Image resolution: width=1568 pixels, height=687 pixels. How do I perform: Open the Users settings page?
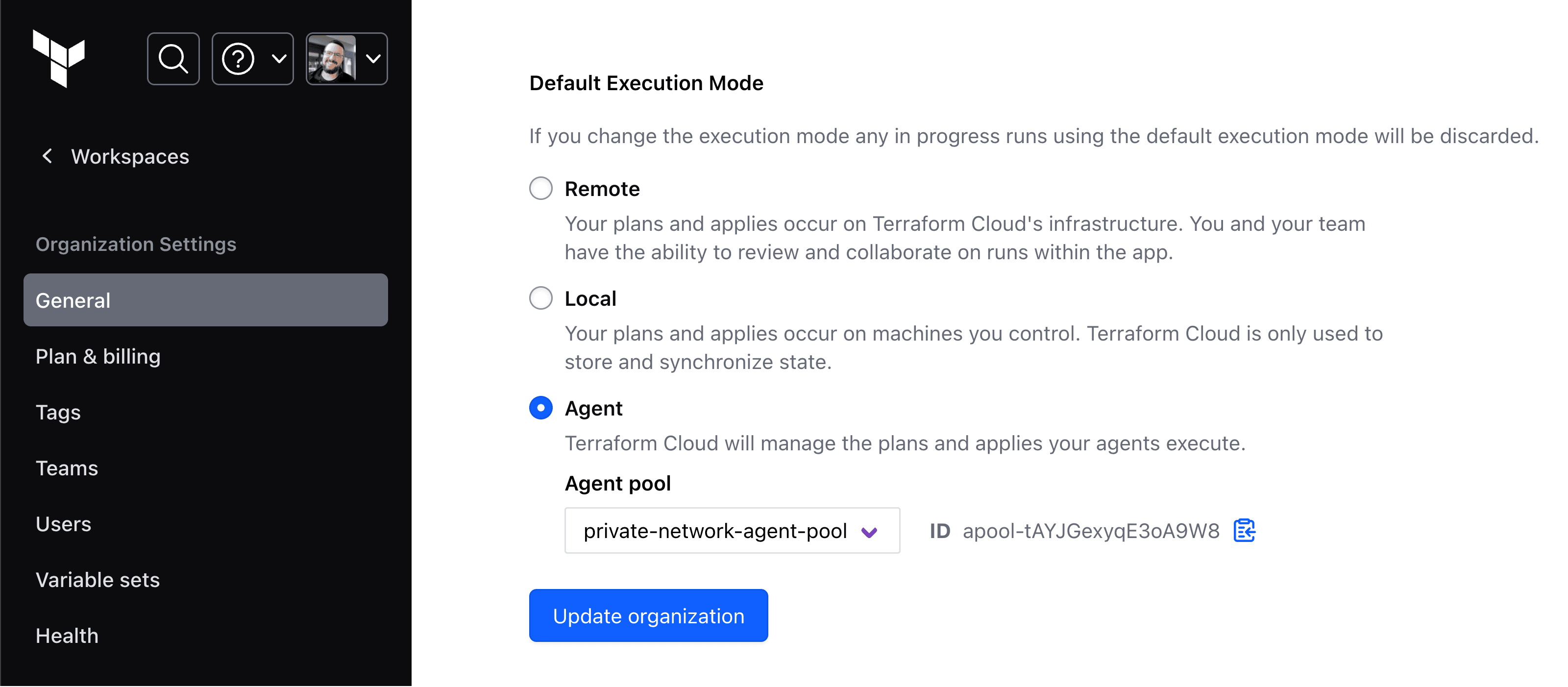click(x=63, y=524)
